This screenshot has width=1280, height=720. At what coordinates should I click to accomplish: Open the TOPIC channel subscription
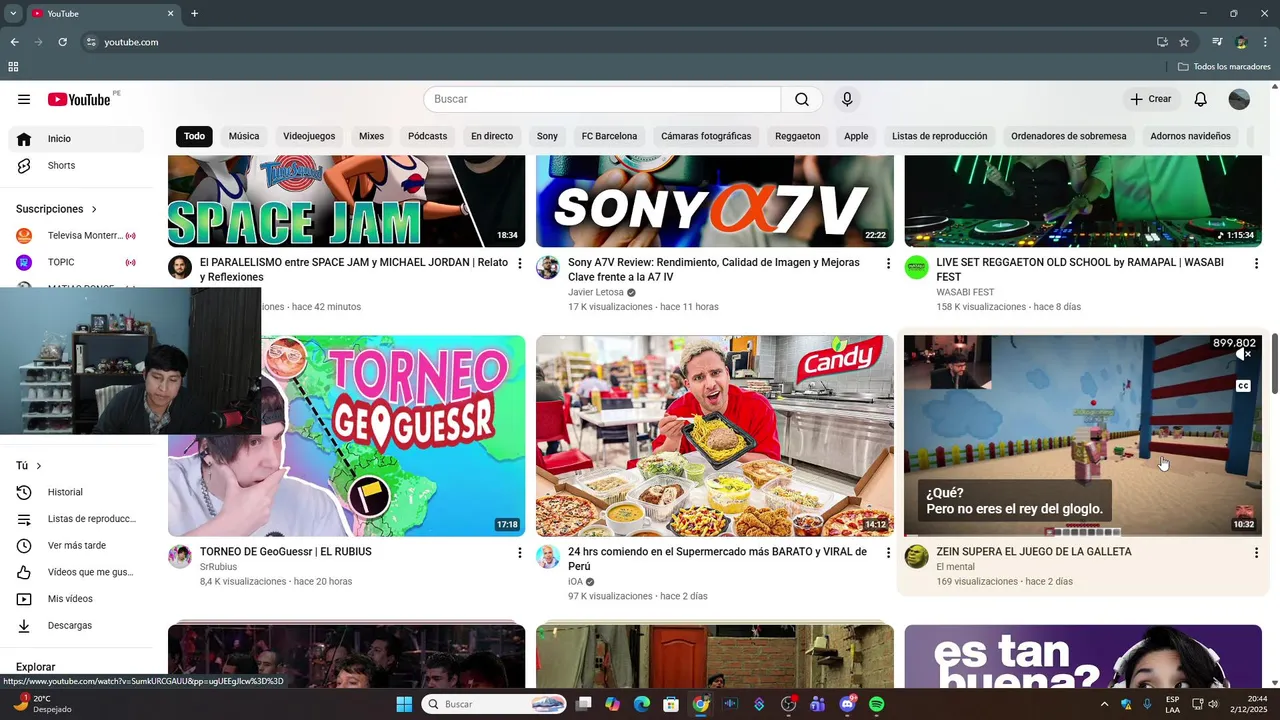click(x=76, y=262)
